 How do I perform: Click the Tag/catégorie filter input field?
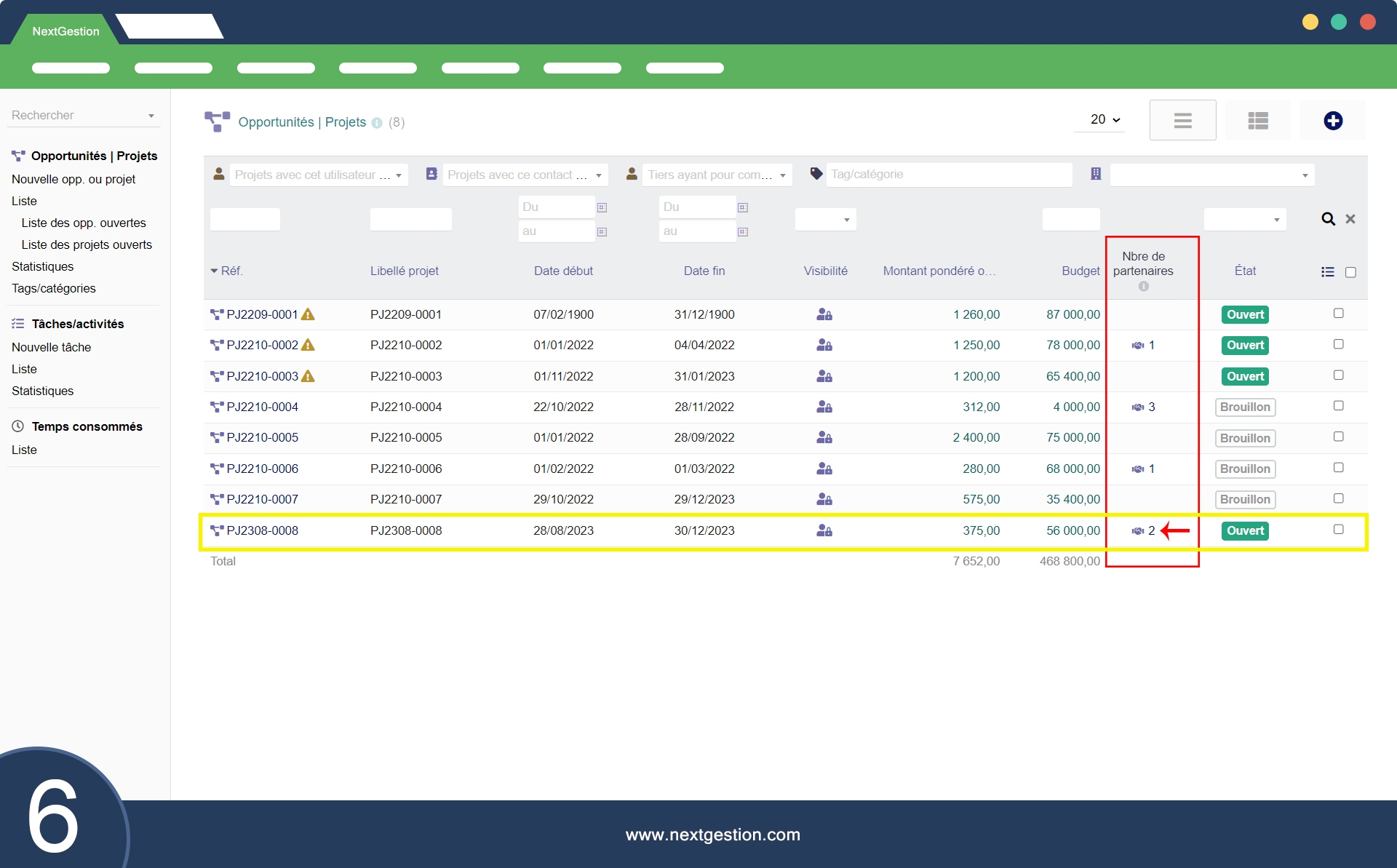[x=948, y=175]
